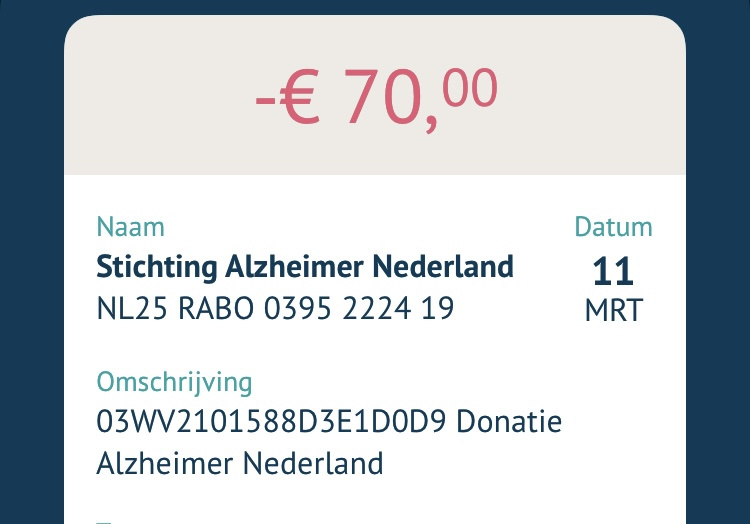
Task: Click the second description line Alzheimer Nederland
Action: 240,463
